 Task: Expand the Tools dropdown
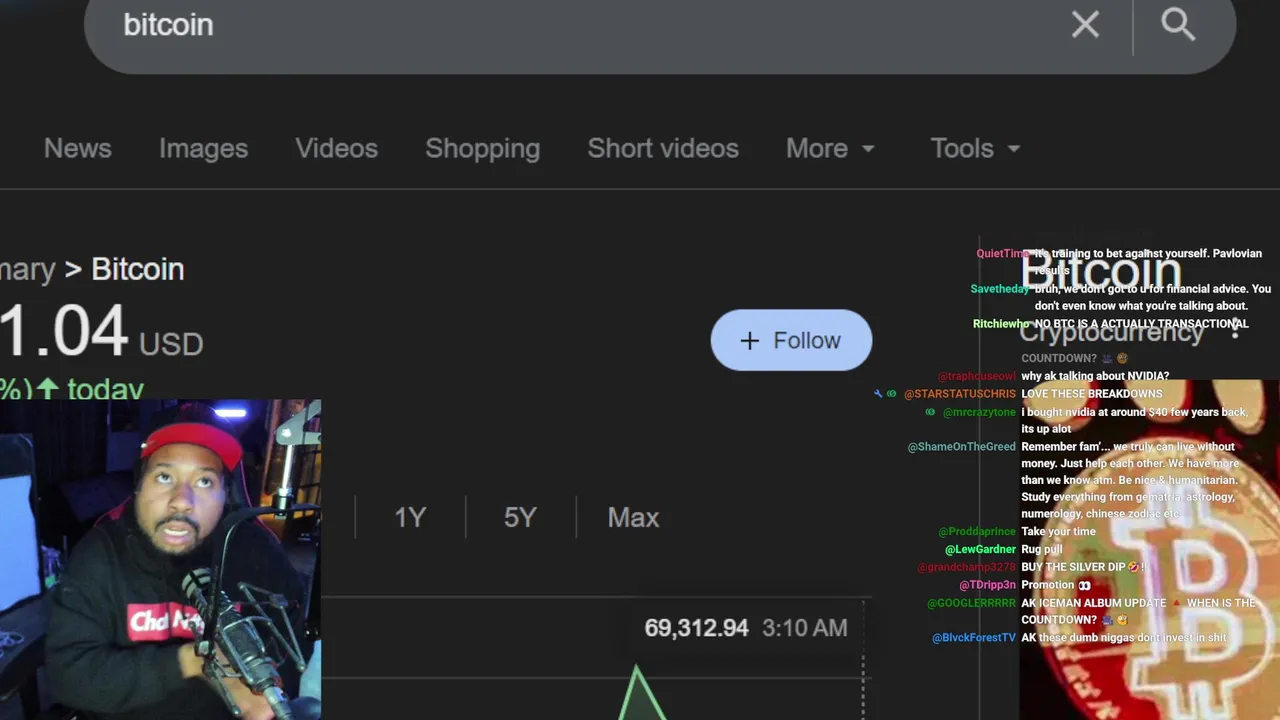tap(974, 148)
